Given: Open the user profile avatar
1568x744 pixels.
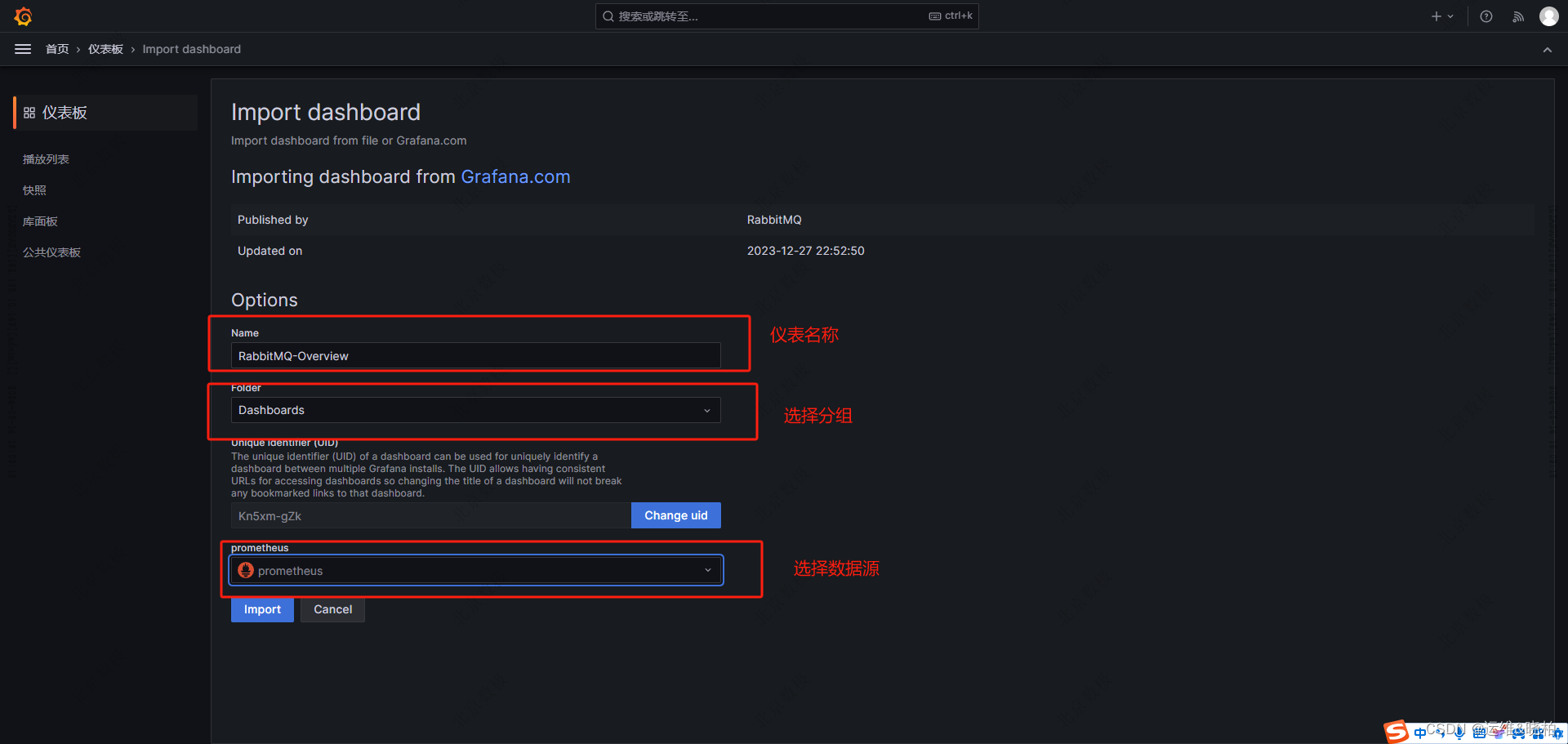Looking at the screenshot, I should (1549, 16).
